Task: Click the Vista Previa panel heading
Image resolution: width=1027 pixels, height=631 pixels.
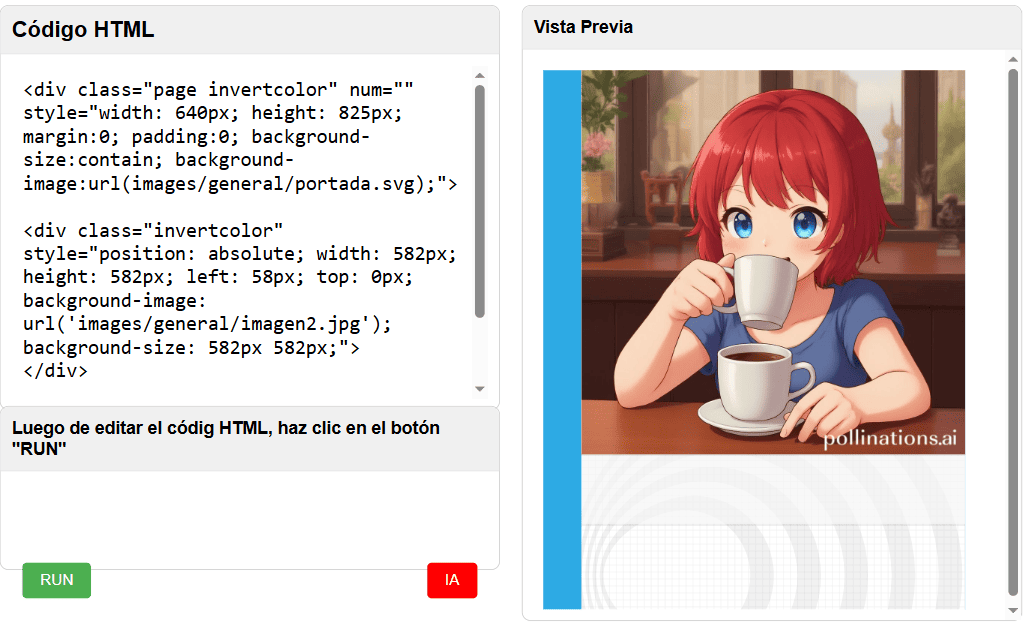Action: click(x=583, y=27)
